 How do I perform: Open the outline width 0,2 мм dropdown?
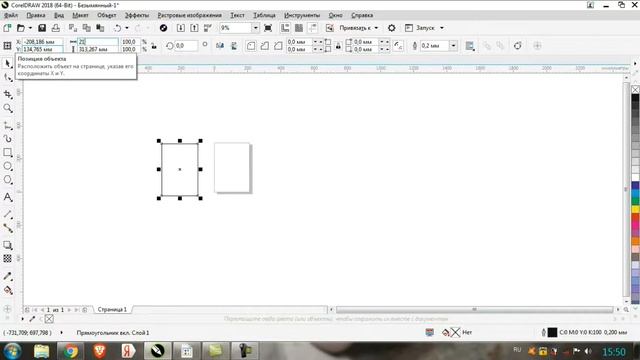[x=453, y=46]
